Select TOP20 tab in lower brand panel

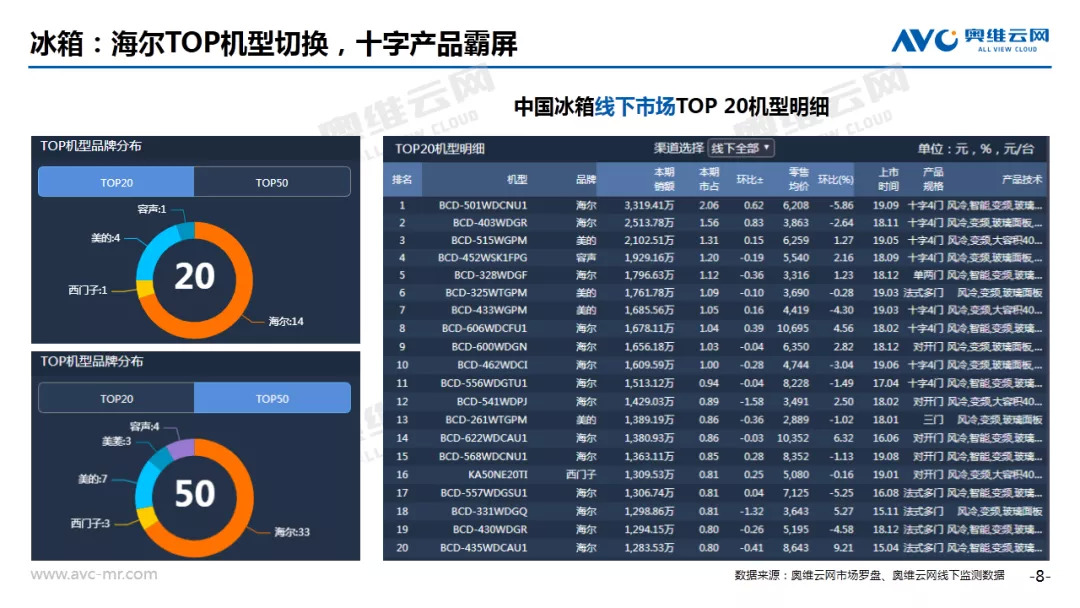(x=116, y=399)
